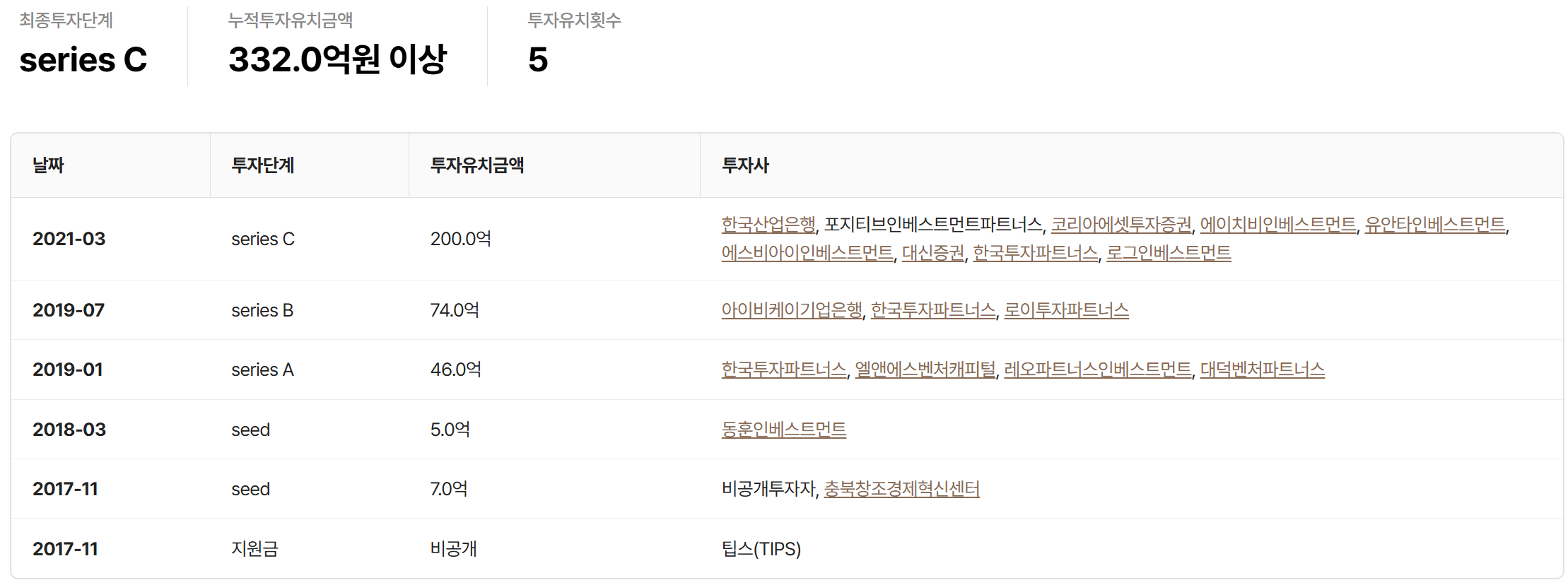The height and width of the screenshot is (585, 1568).
Task: Open the 대덕벤처파트너스 link
Action: click(x=1262, y=370)
